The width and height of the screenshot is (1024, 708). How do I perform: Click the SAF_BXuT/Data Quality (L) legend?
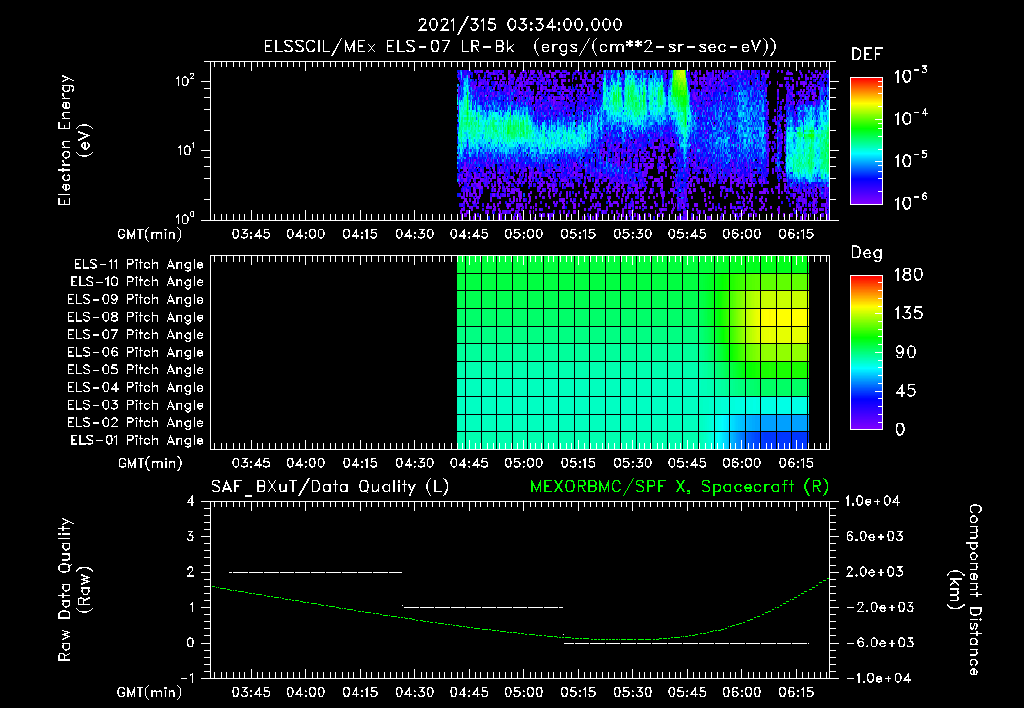pyautogui.click(x=330, y=487)
